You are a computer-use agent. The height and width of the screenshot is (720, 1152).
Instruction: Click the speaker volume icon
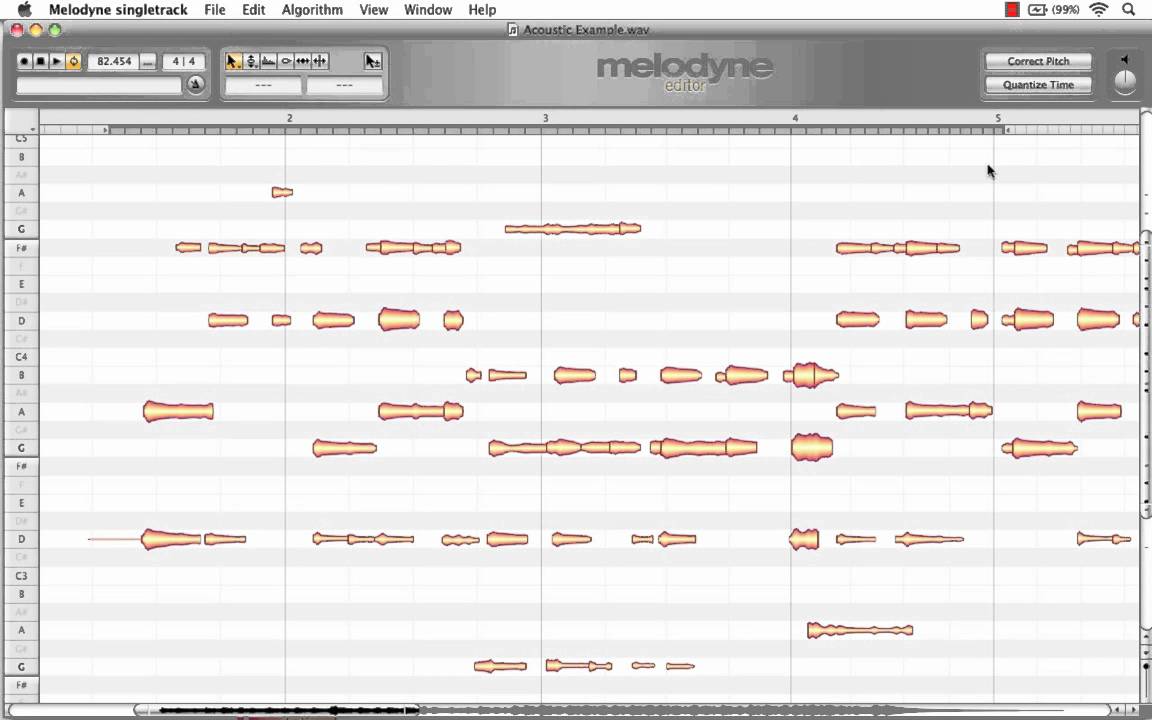pos(1125,59)
